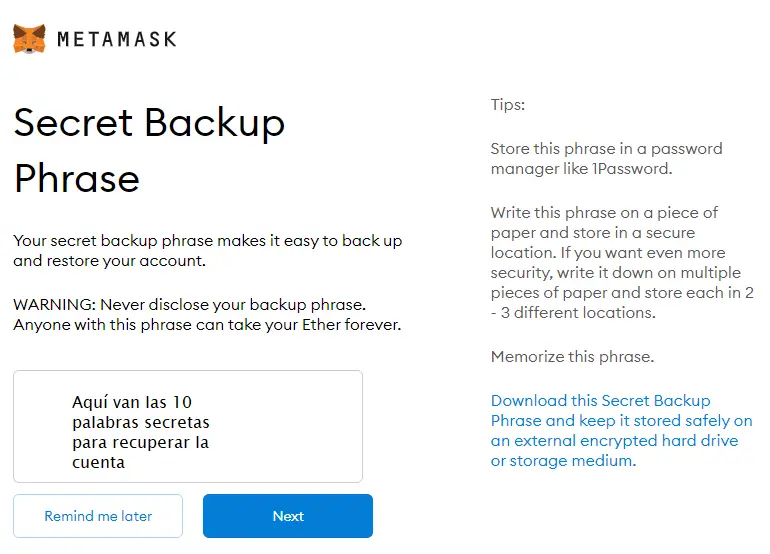Image resolution: width=770 pixels, height=554 pixels.
Task: Click the "Store this phrase in a password" tip
Action: tap(606, 149)
